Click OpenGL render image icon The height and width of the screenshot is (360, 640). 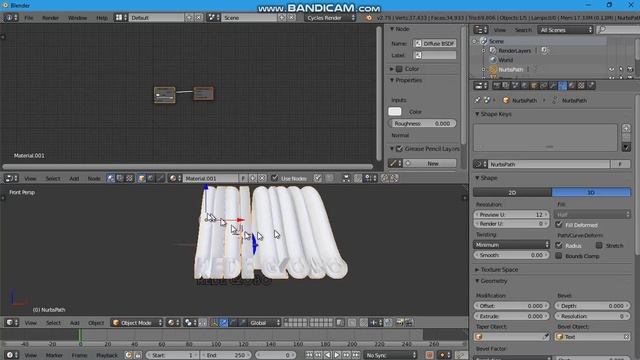400,323
